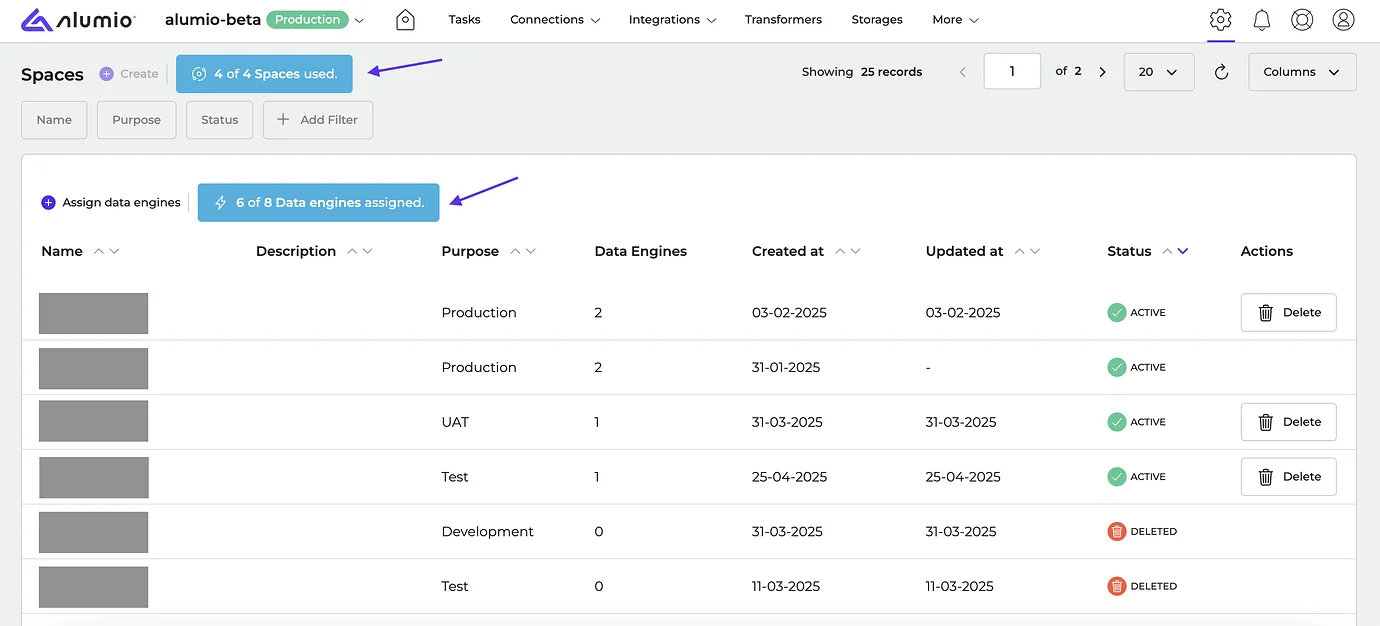Sort Created at ascending
This screenshot has height=626, width=1380.
point(839,251)
